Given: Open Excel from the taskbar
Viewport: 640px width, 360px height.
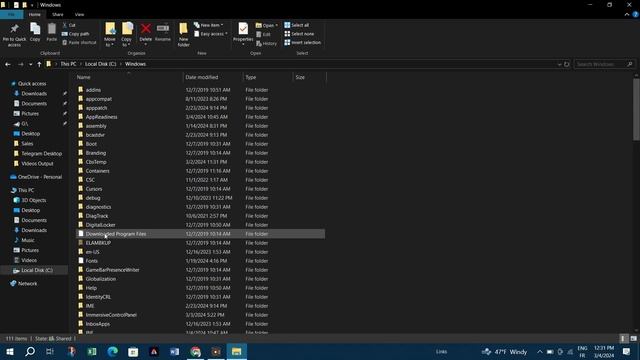Looking at the screenshot, I should click(x=92, y=351).
